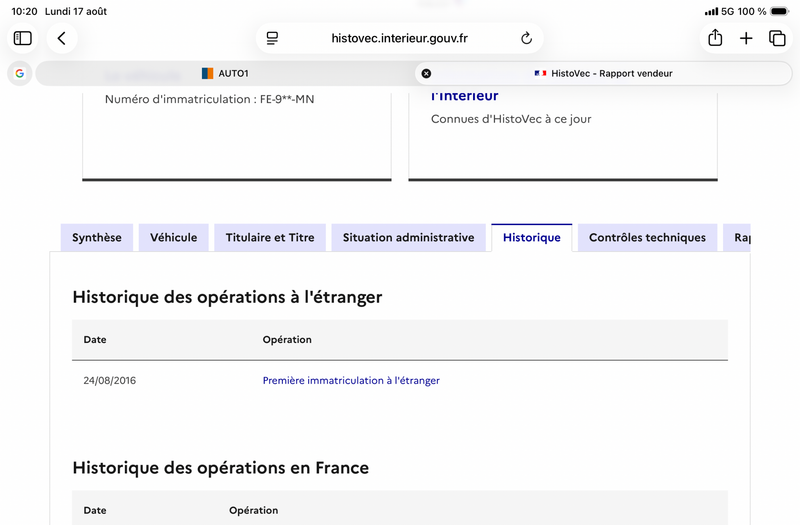This screenshot has width=800, height=525.
Task: Open a new tab with plus icon
Action: (x=746, y=38)
